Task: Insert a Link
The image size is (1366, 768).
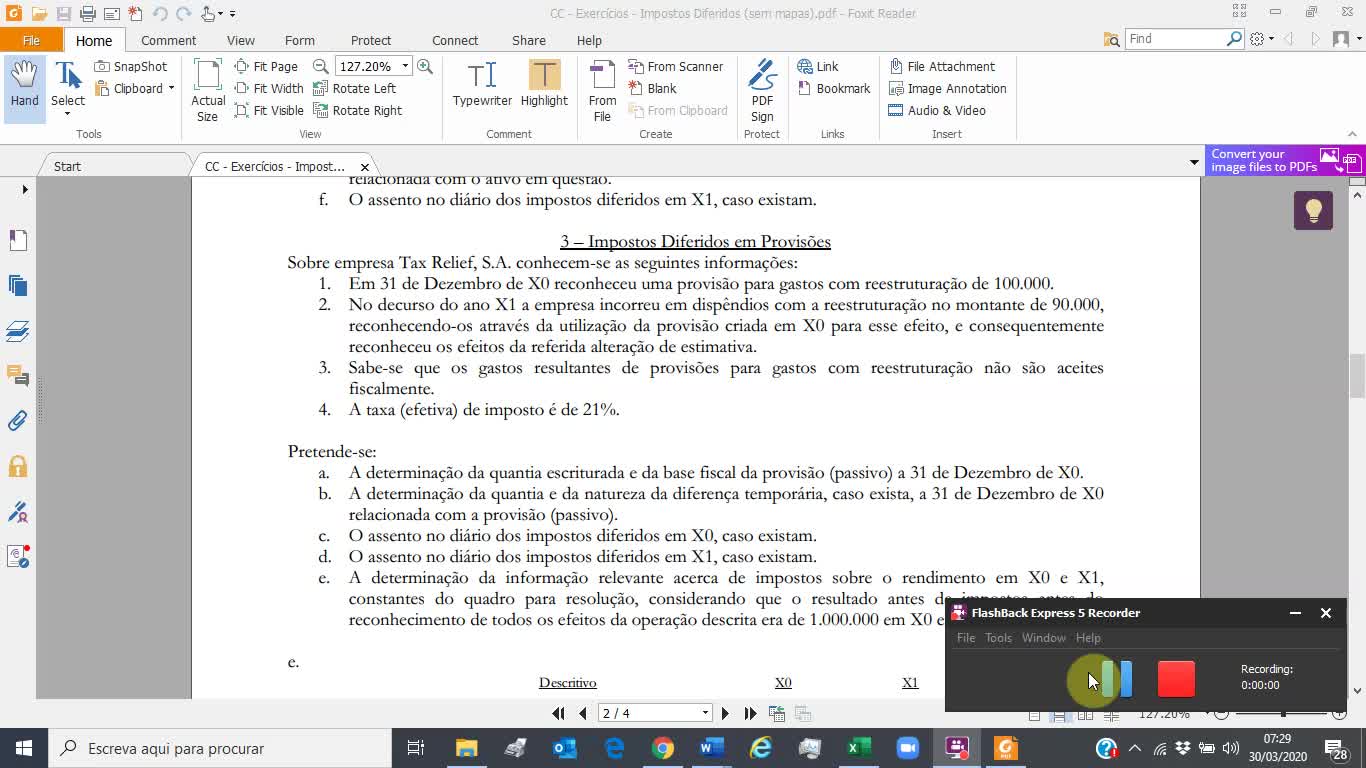Action: (x=818, y=66)
